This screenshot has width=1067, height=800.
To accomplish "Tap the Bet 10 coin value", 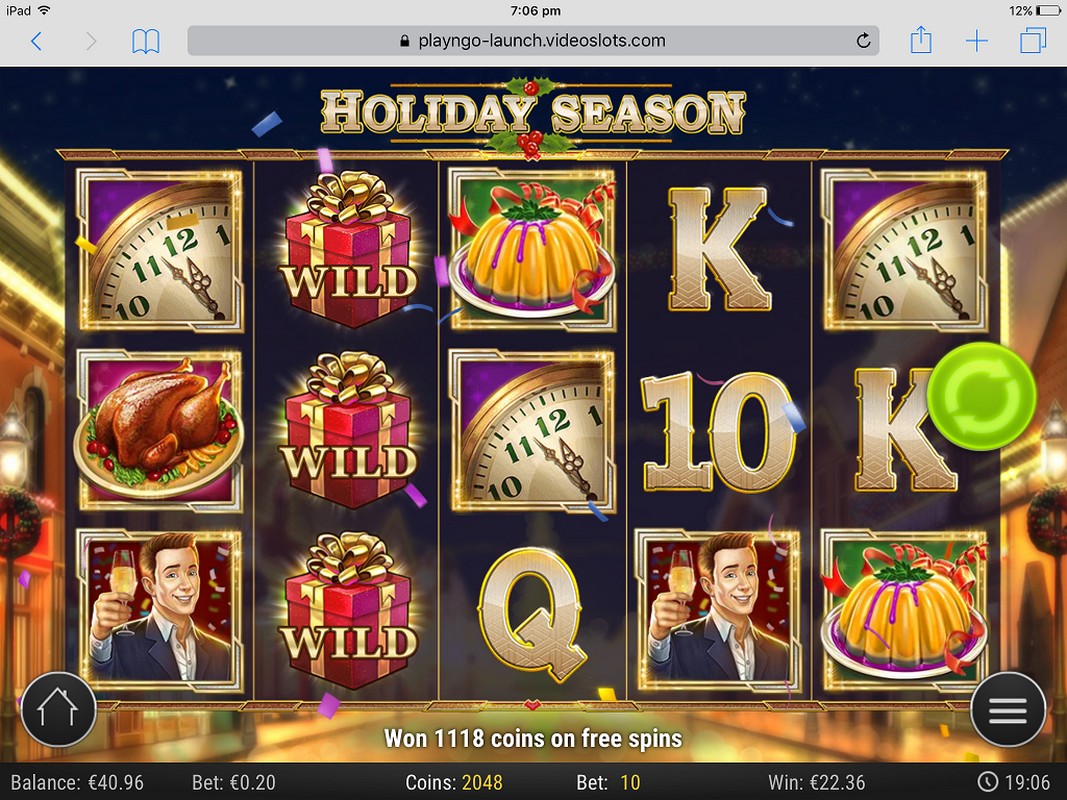I will 608,782.
